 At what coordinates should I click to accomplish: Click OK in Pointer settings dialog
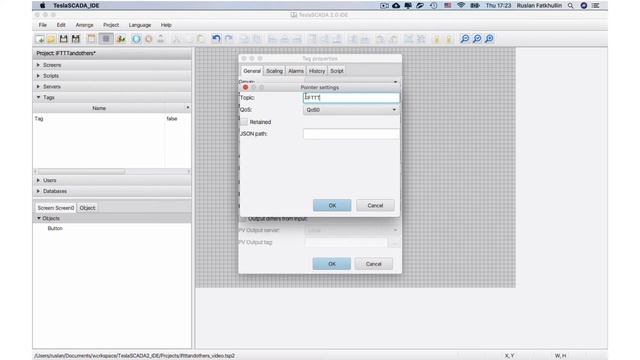[332, 205]
